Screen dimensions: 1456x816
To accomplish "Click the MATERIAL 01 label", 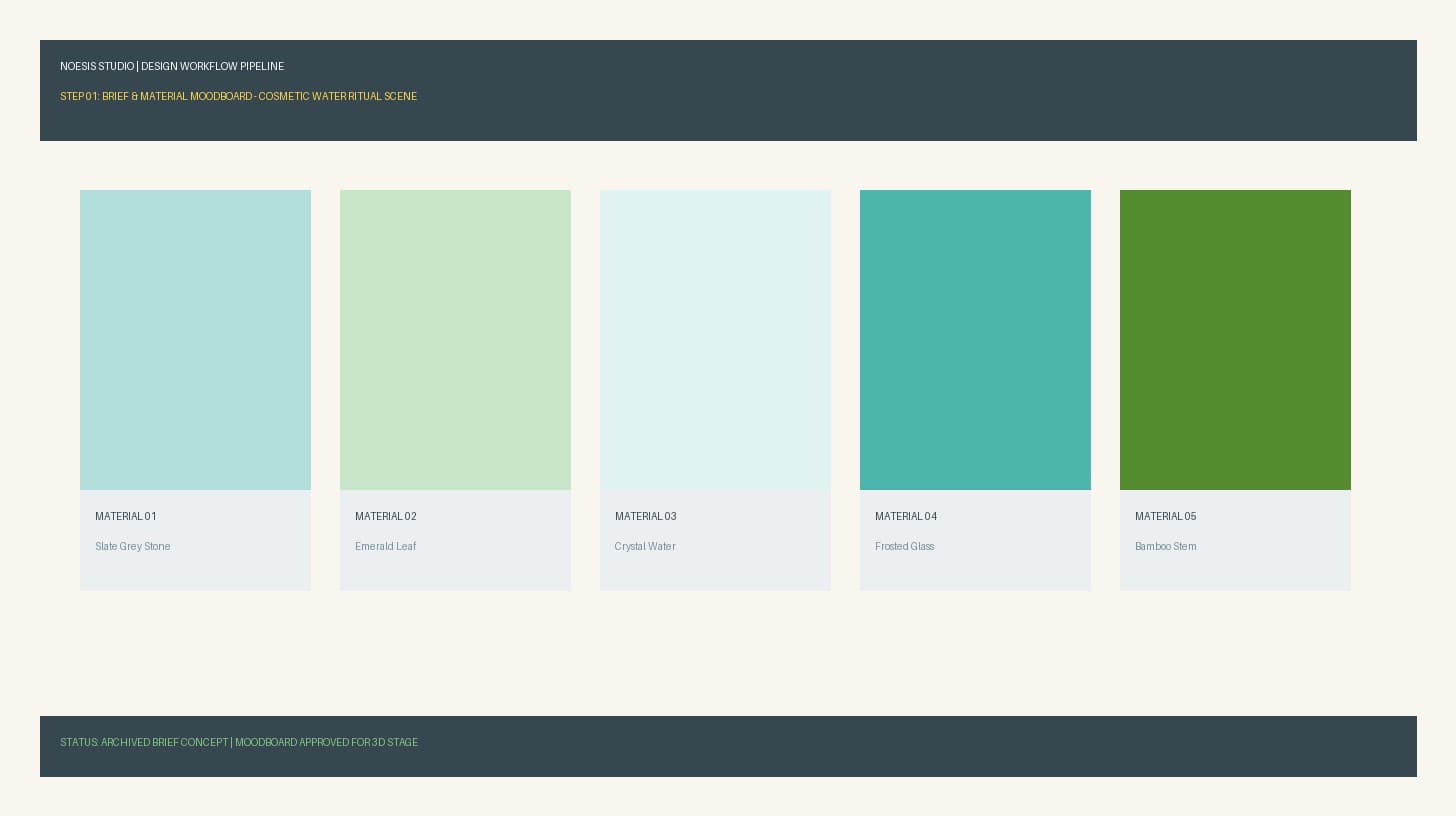I will click(126, 516).
